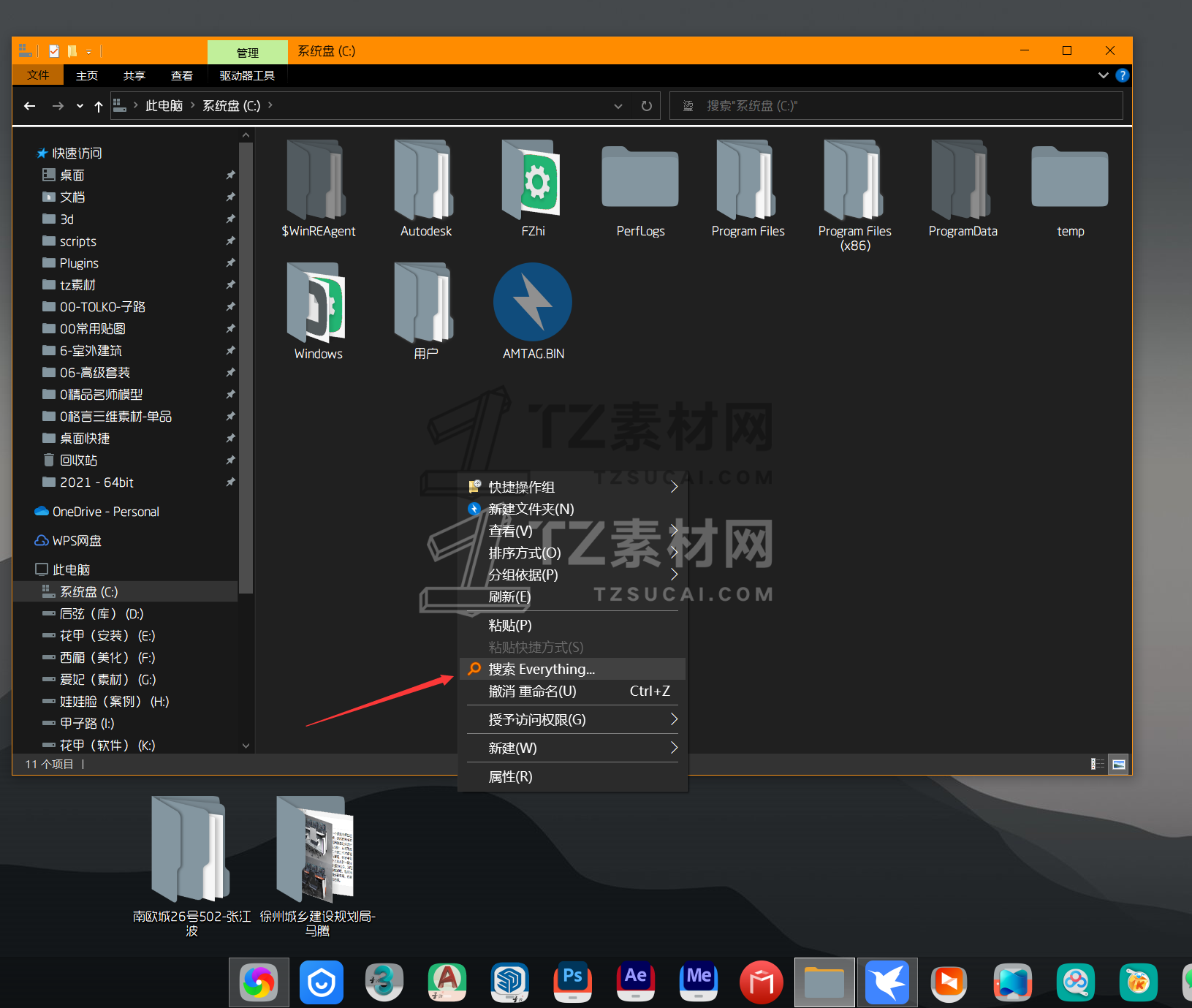Choose 撤消 重命名(U) from context menu

coord(573,691)
